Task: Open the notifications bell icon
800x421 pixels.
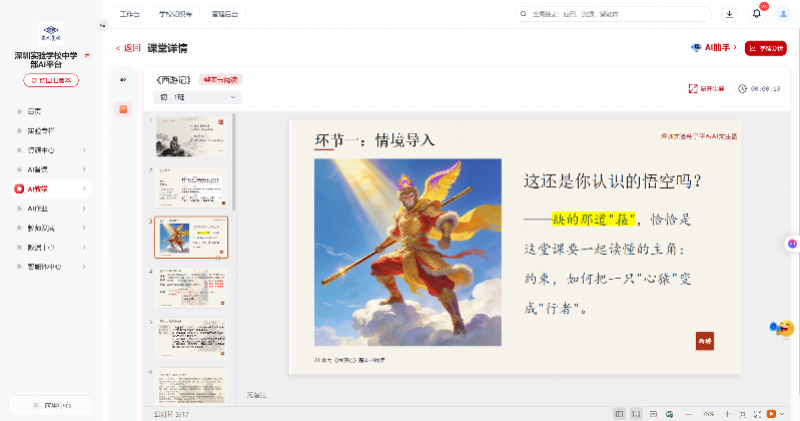Action: pyautogui.click(x=757, y=14)
